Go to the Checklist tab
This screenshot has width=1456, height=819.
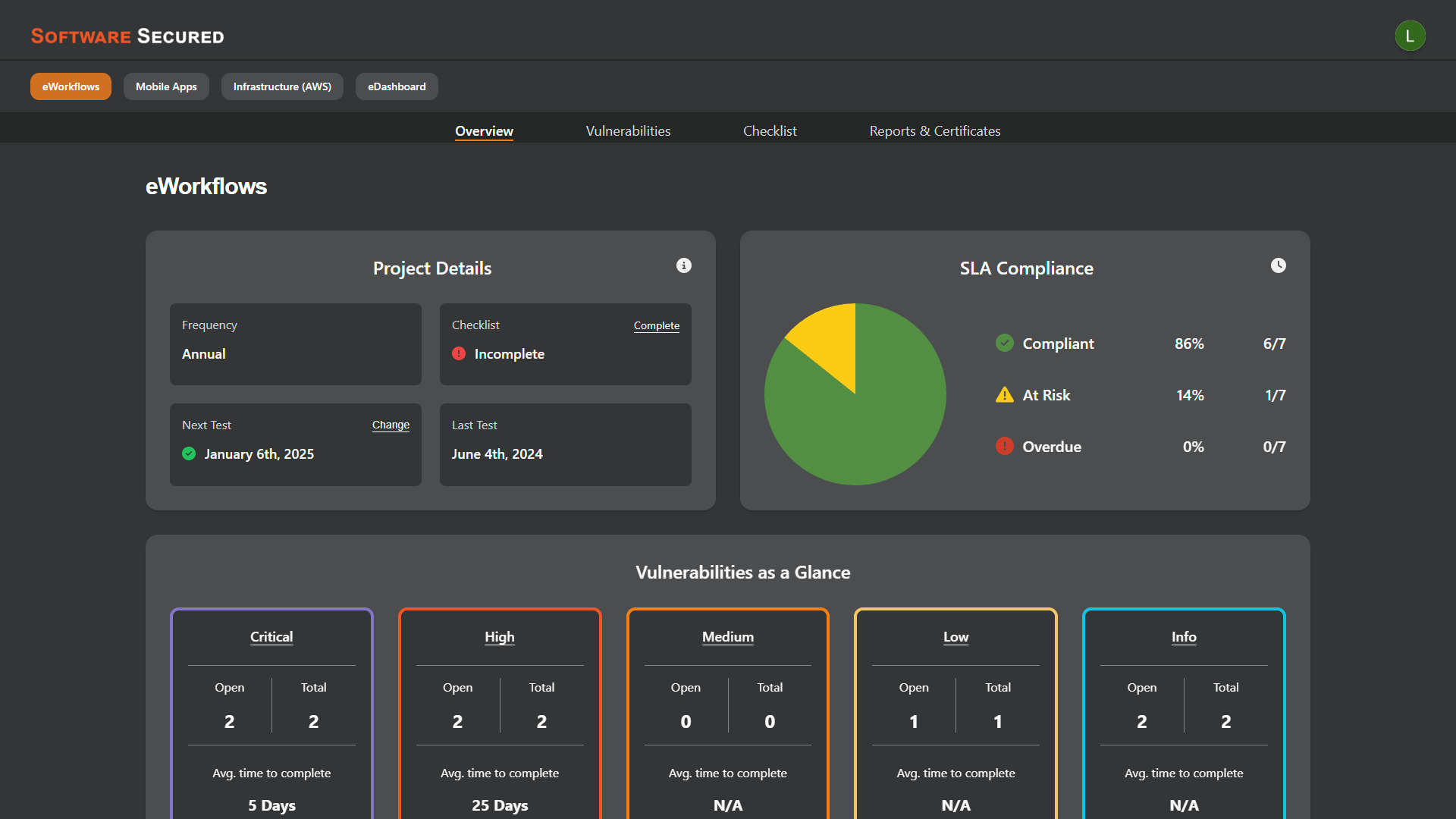[x=770, y=130]
